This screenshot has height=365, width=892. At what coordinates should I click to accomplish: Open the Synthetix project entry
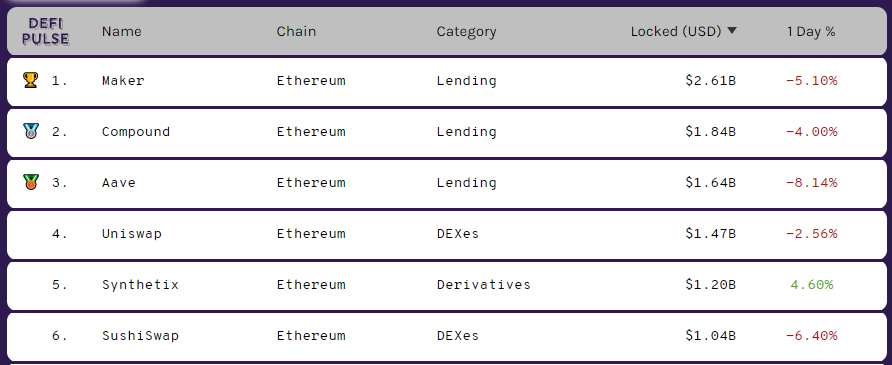click(x=140, y=284)
